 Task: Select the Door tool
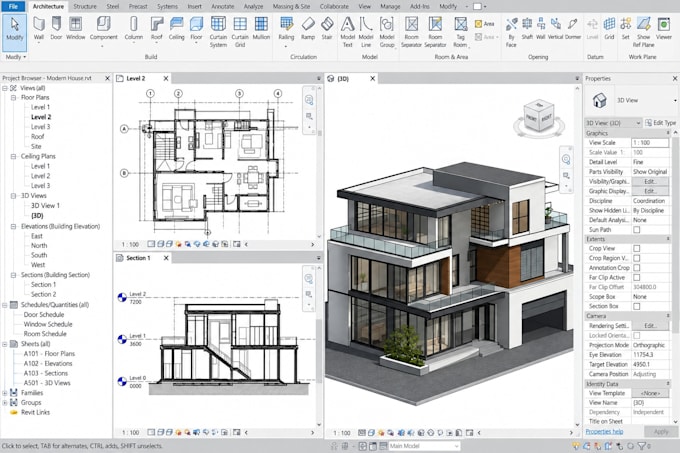point(56,29)
